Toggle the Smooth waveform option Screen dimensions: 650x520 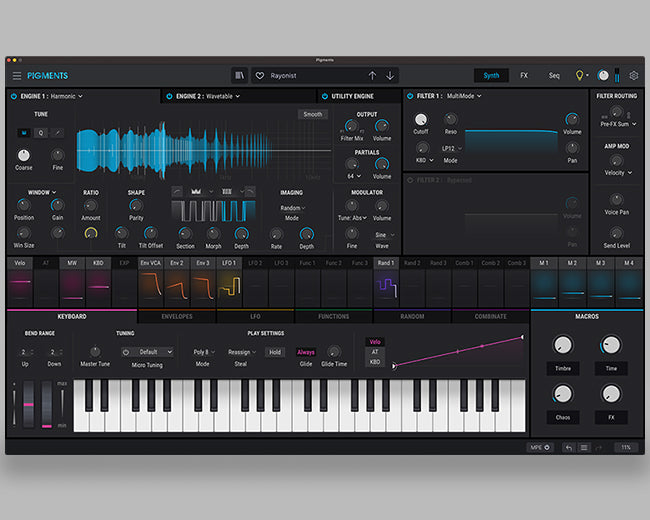(313, 114)
